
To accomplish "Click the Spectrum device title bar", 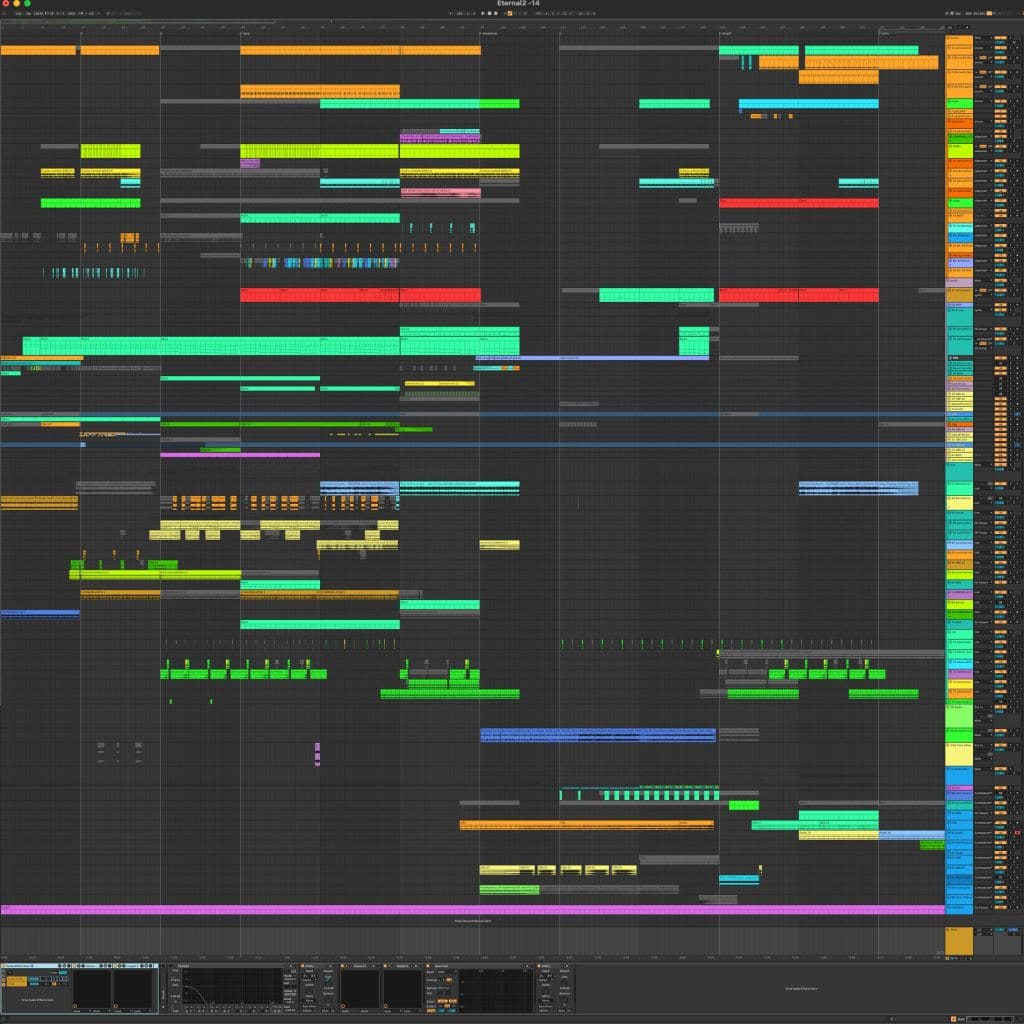I will tap(446, 966).
